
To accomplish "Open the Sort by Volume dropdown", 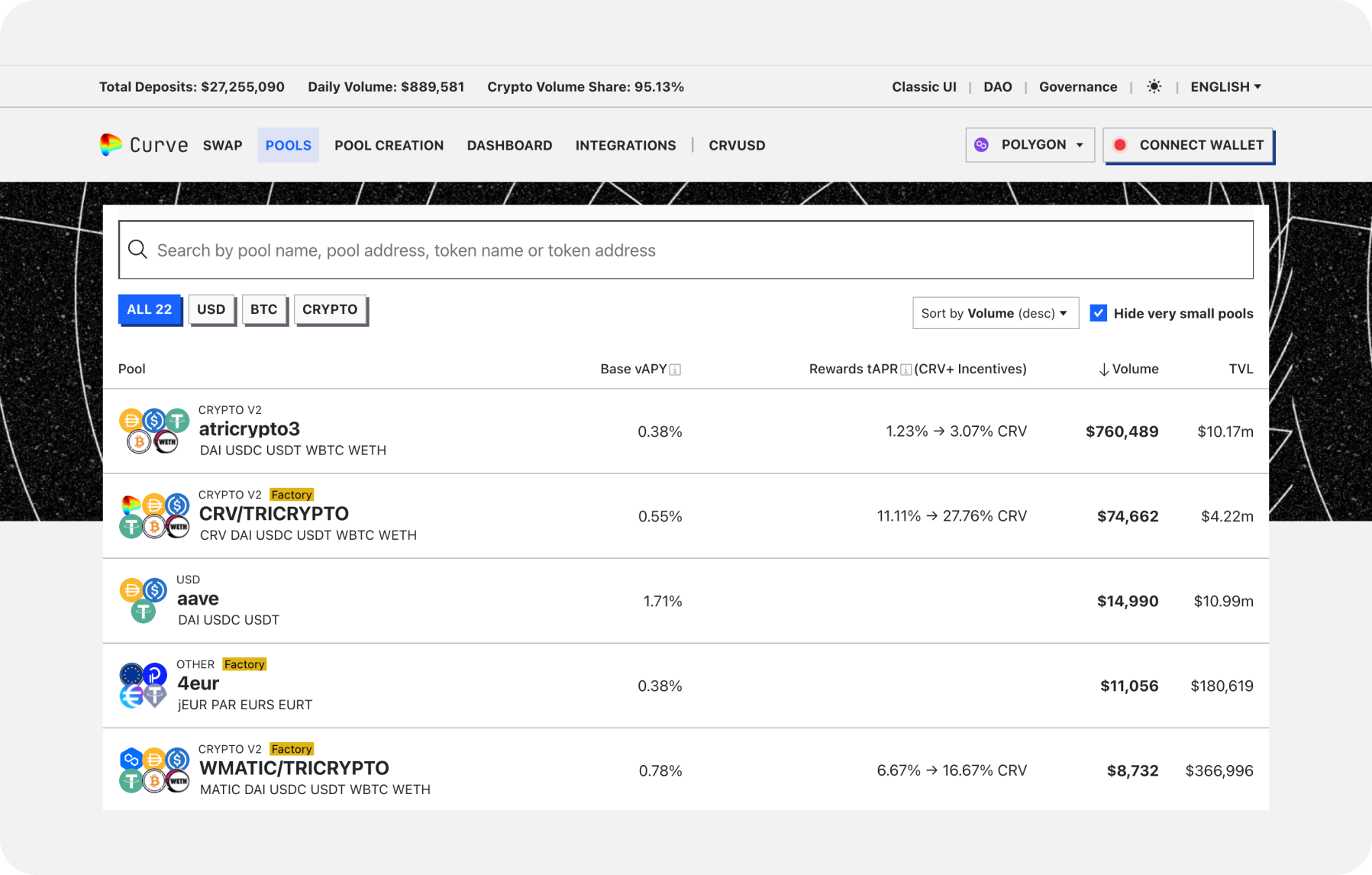I will pyautogui.click(x=996, y=313).
